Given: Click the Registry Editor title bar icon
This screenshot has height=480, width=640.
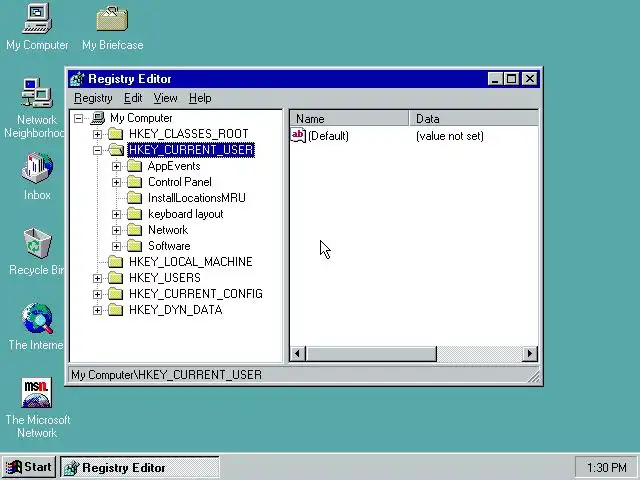Looking at the screenshot, I should point(77,79).
